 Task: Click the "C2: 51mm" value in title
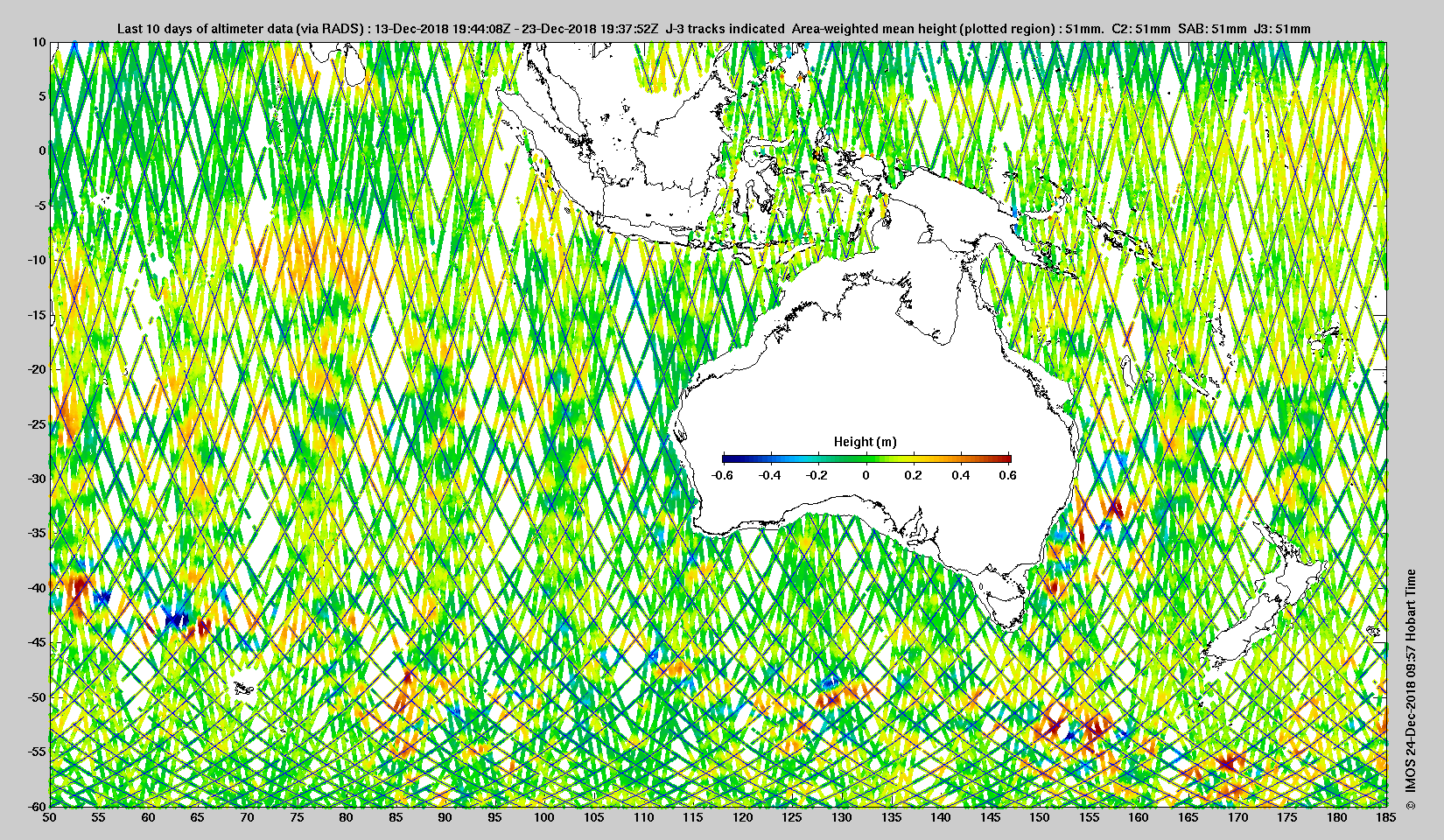pyautogui.click(x=1140, y=28)
